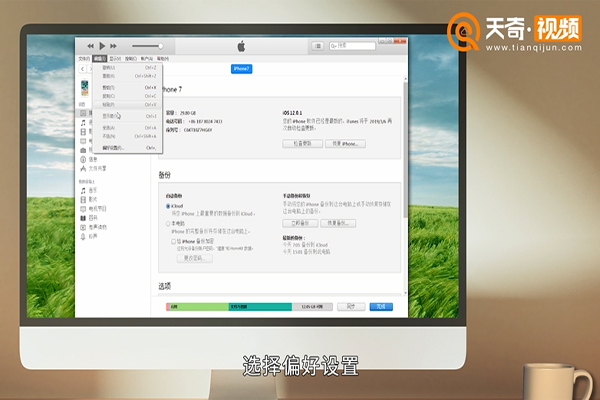This screenshot has width=600, height=400.
Task: Open 影片 Movies under On My Device
Action: 93,199
